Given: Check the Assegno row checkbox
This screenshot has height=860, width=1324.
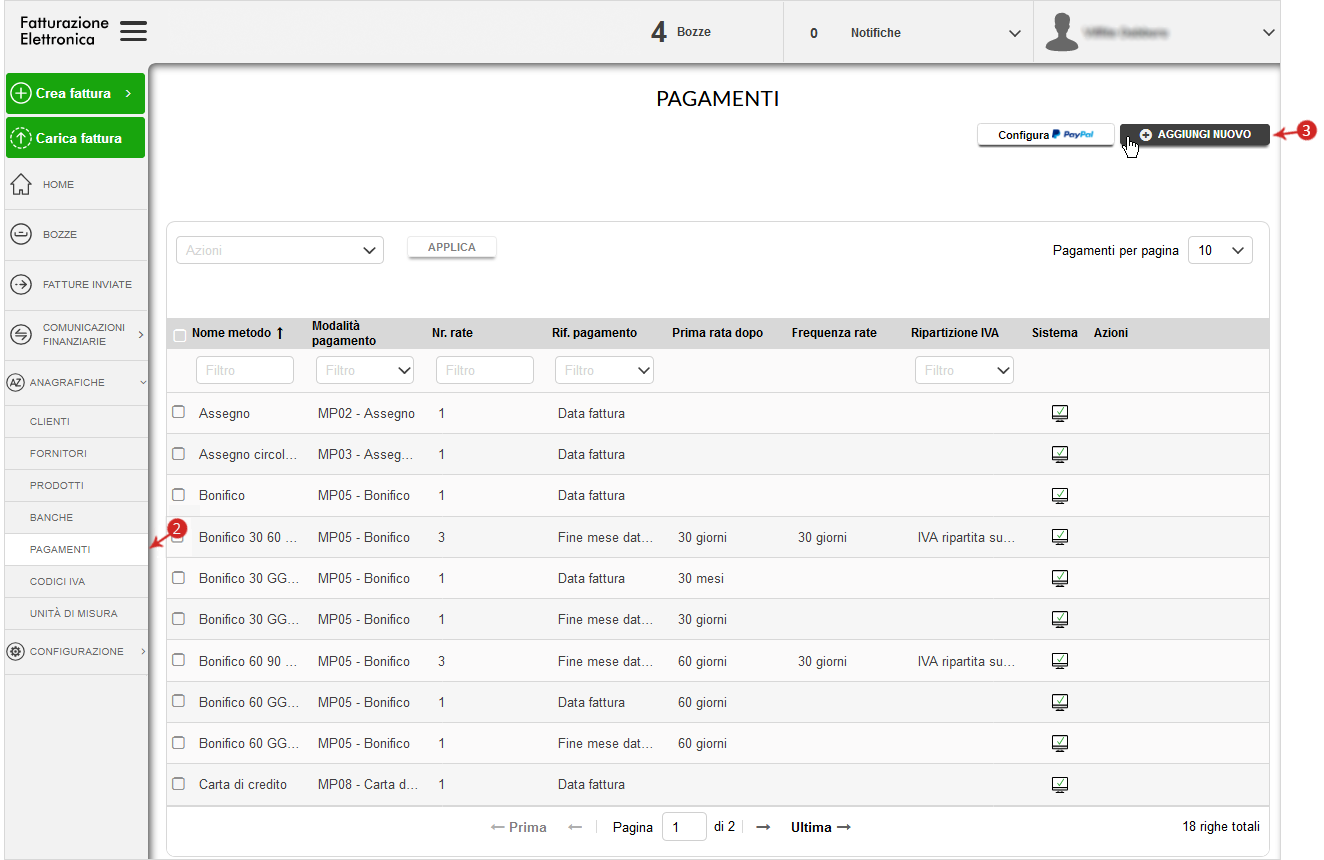Looking at the screenshot, I should [x=179, y=412].
